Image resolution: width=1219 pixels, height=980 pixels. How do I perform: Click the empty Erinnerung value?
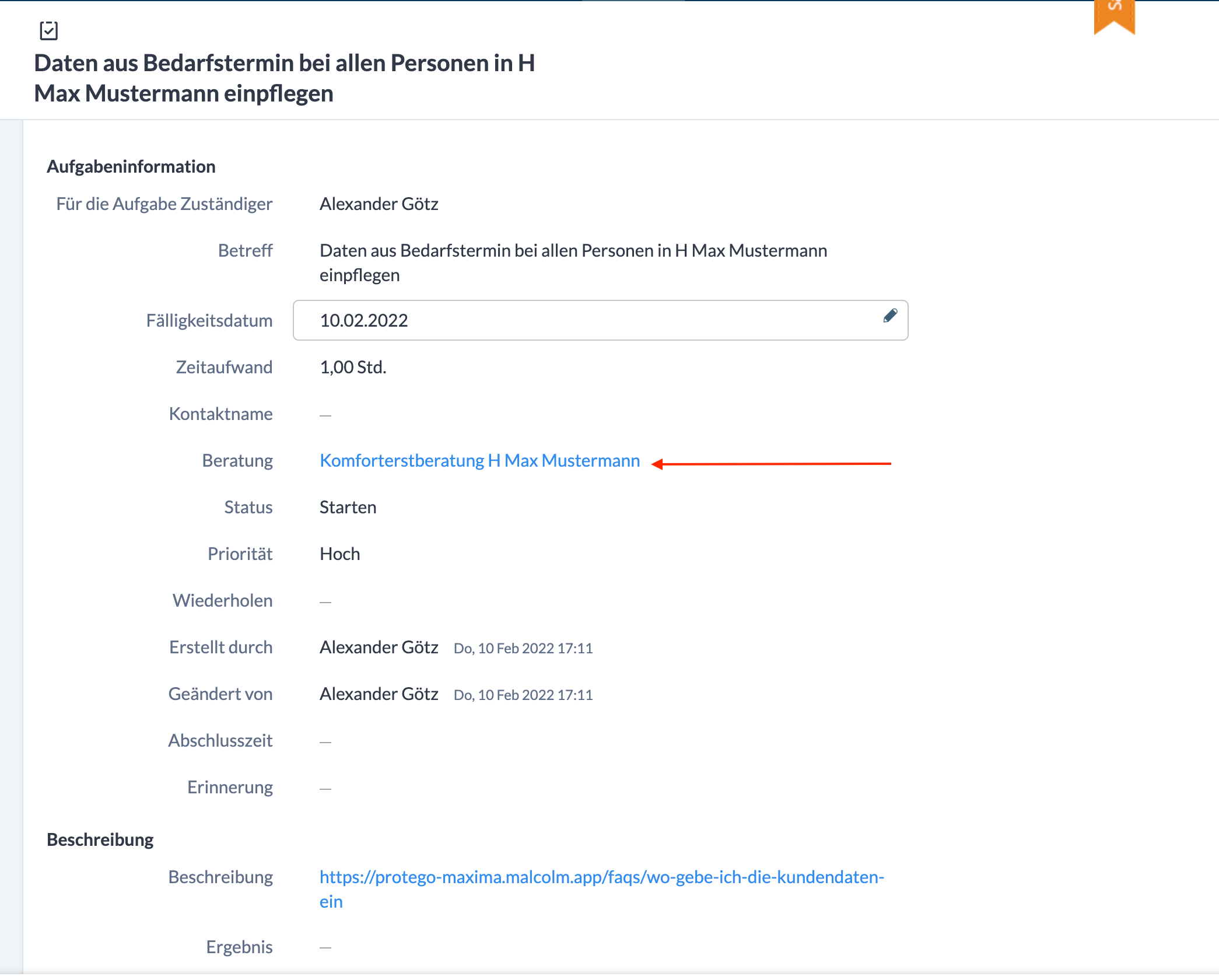coord(325,789)
